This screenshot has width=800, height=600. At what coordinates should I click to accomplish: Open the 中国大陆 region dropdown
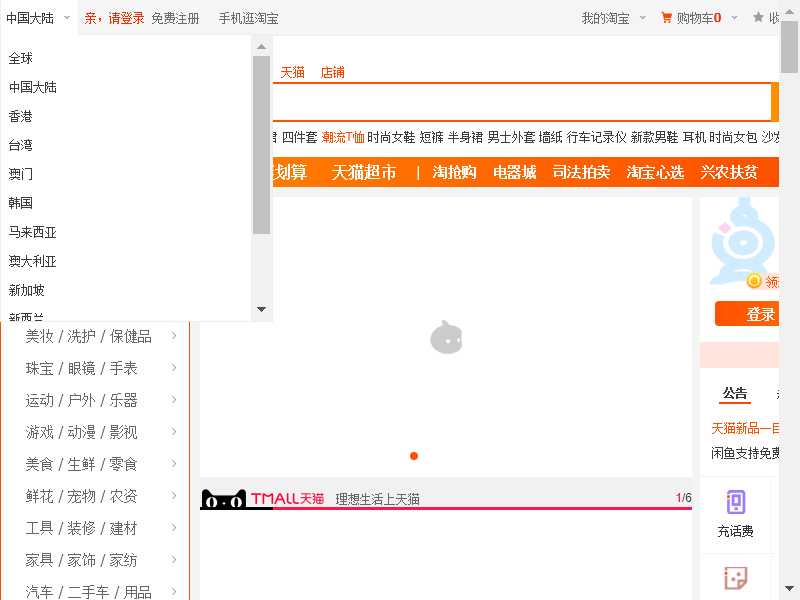click(x=38, y=18)
